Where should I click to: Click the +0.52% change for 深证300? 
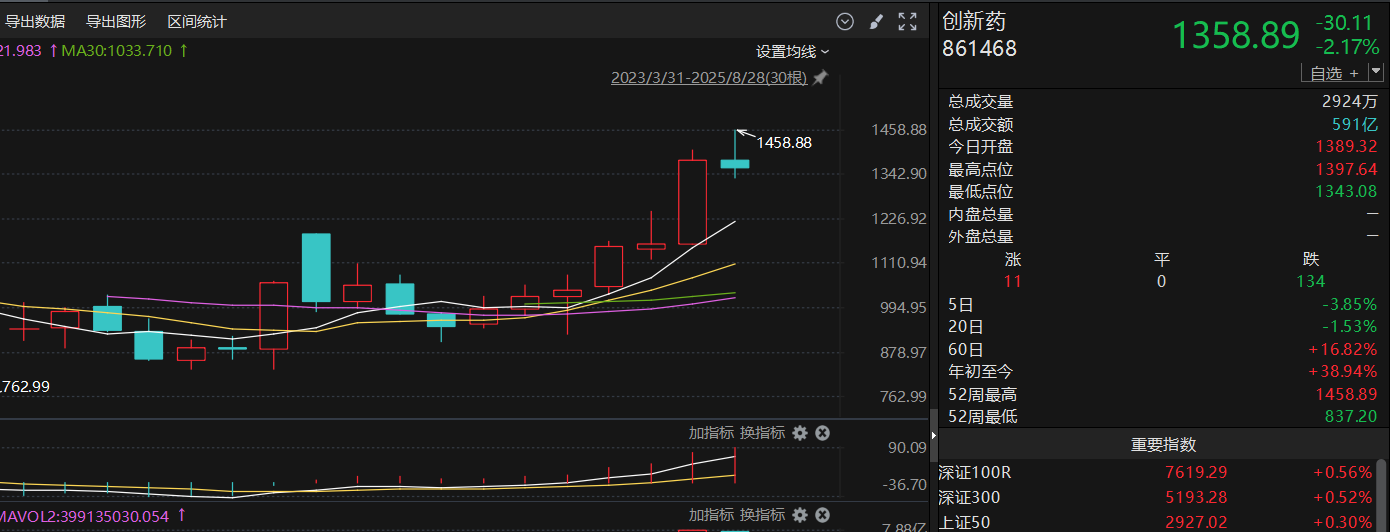coord(1343,497)
